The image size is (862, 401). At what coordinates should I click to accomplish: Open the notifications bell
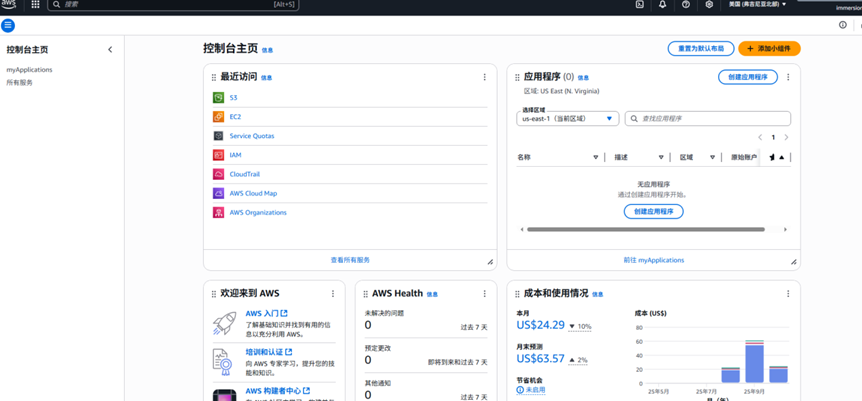[x=662, y=5]
